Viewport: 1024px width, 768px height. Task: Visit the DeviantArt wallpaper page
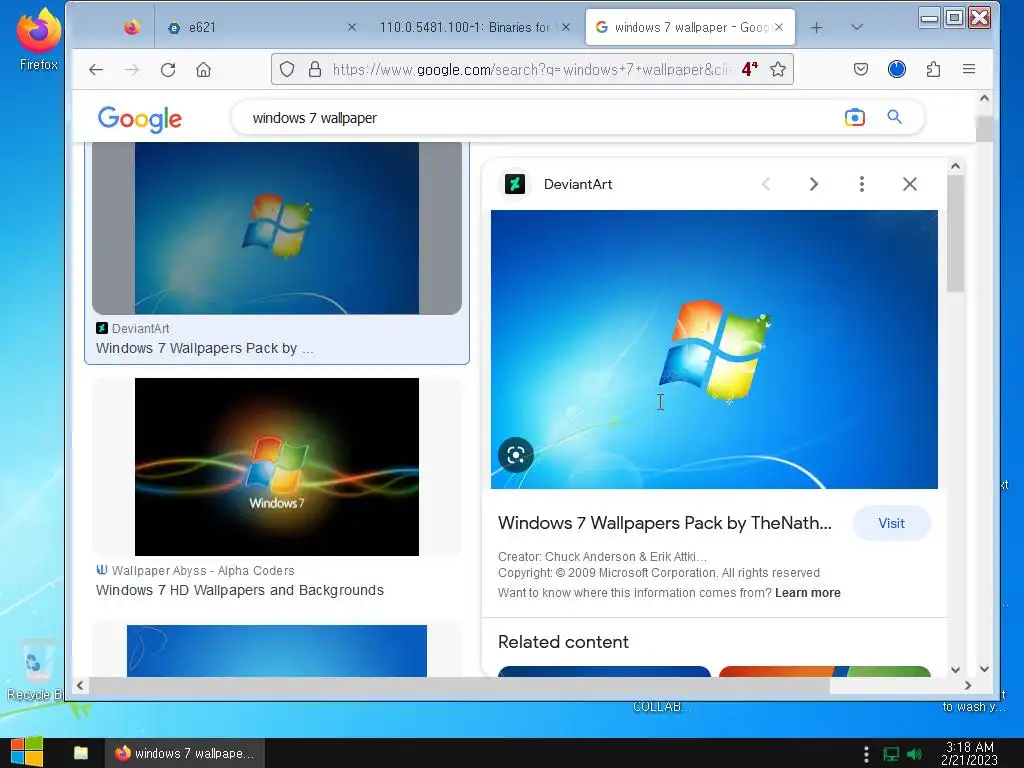tap(891, 523)
